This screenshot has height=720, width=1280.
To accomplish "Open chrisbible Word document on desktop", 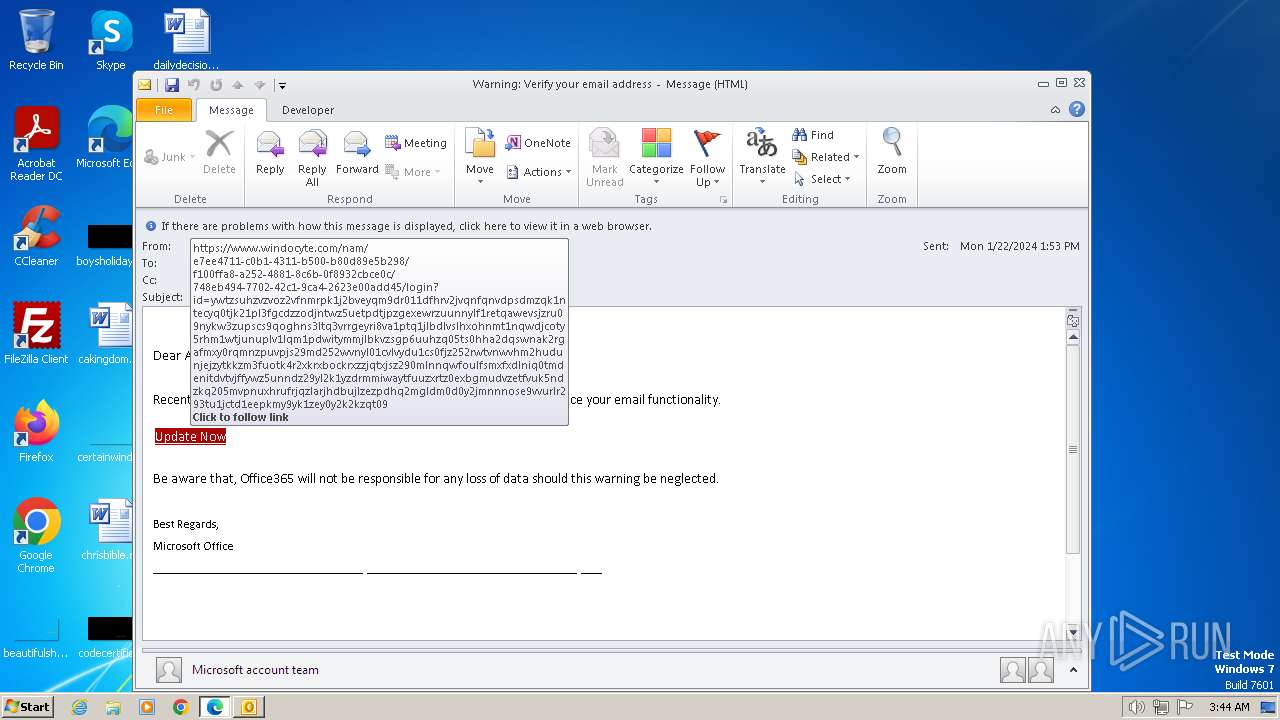I will (x=105, y=530).
